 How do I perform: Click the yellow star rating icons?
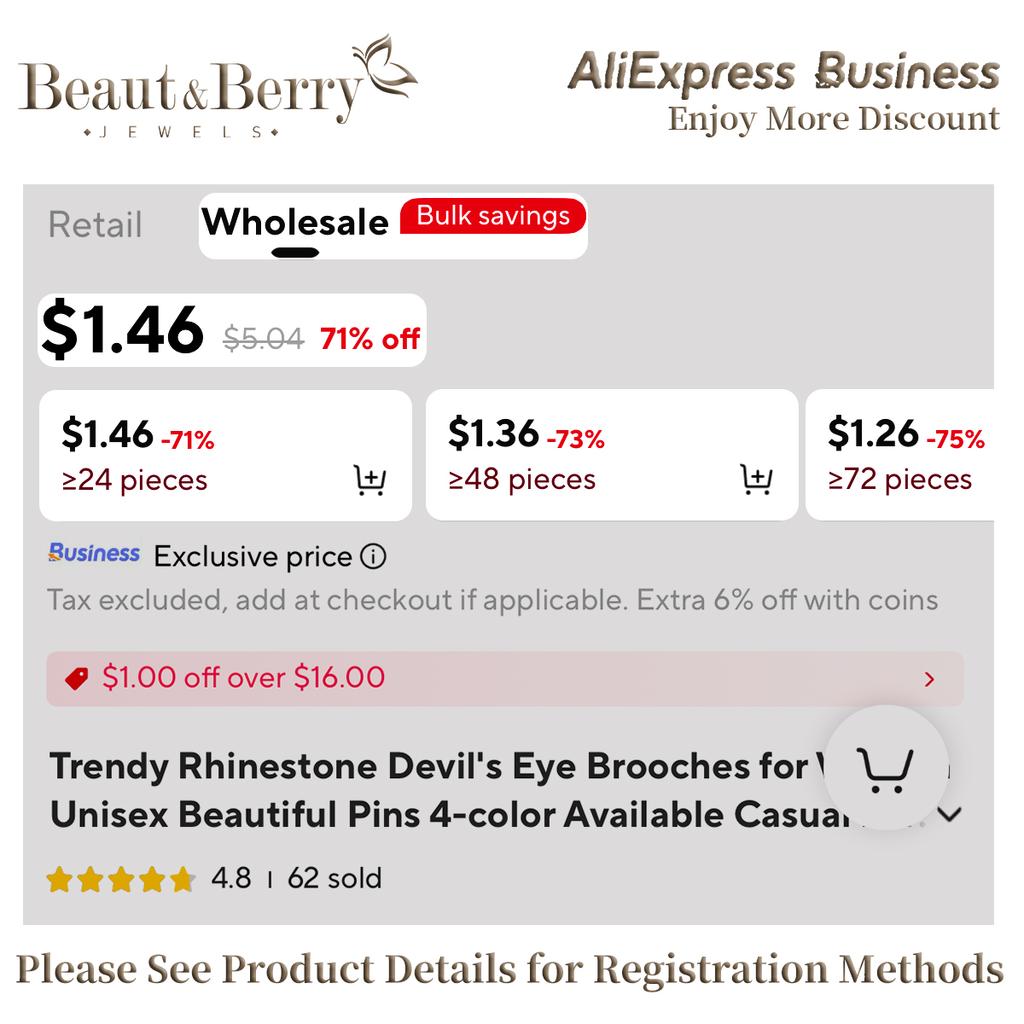tap(120, 880)
